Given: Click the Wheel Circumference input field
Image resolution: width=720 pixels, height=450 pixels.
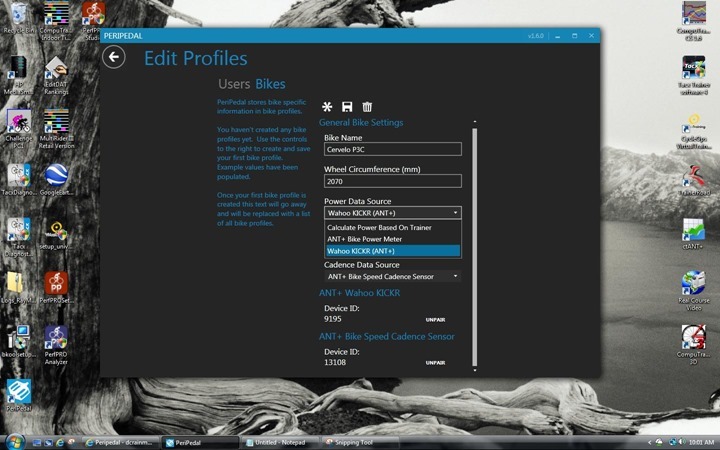Looking at the screenshot, I should [393, 181].
